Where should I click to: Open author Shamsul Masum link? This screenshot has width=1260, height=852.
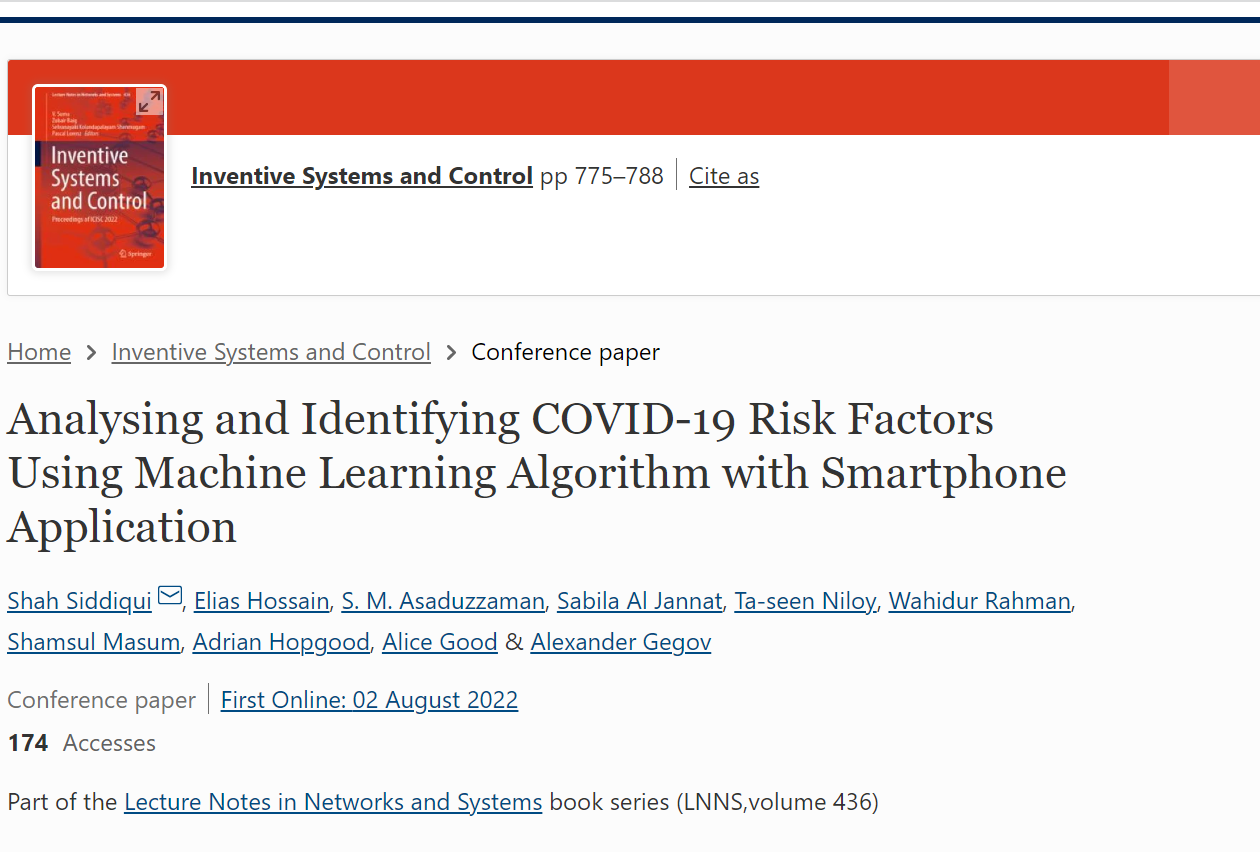(94, 642)
